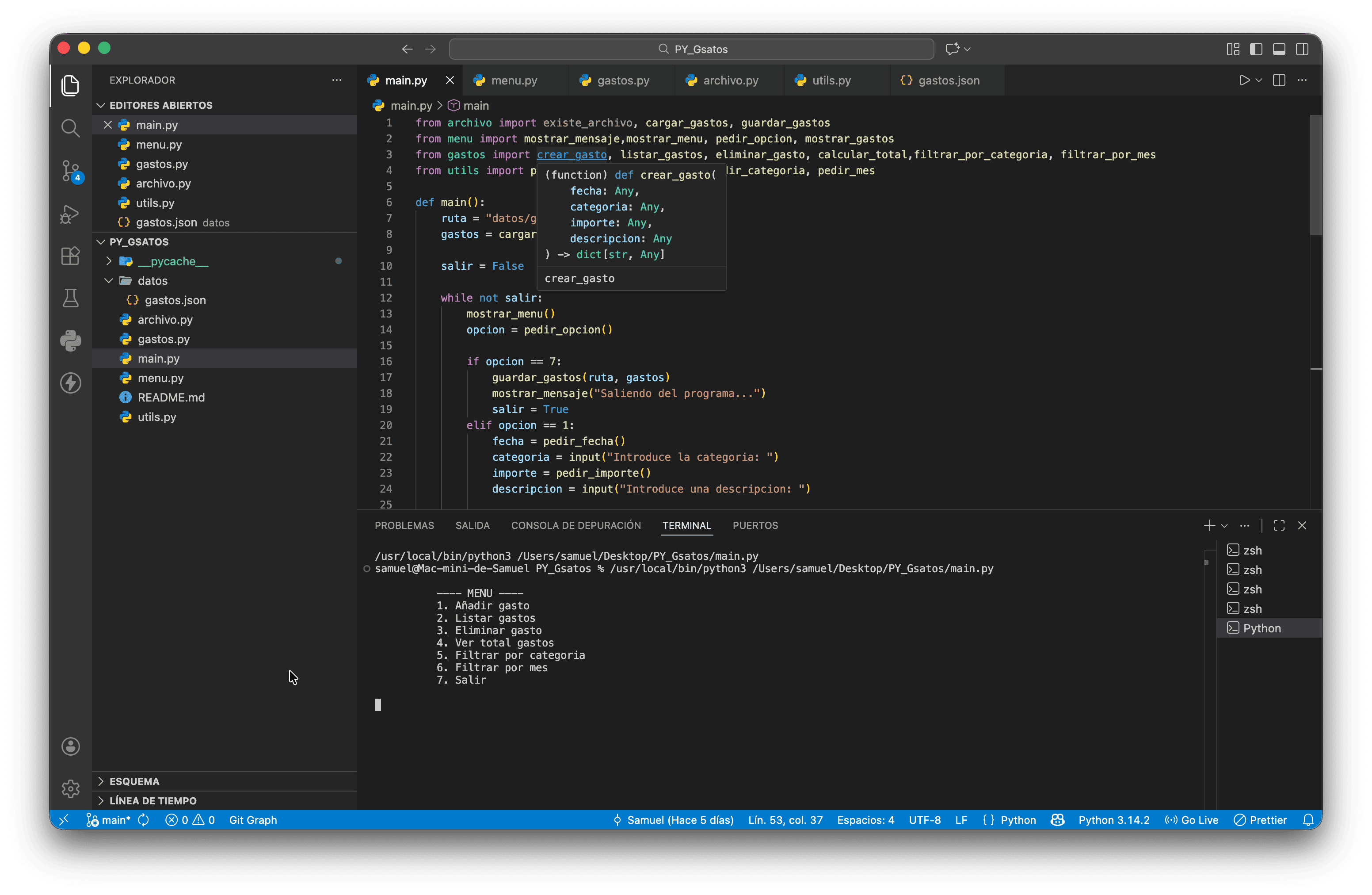Viewport: 1372px width, 895px height.
Task: Open the Python sidebar view
Action: click(70, 340)
